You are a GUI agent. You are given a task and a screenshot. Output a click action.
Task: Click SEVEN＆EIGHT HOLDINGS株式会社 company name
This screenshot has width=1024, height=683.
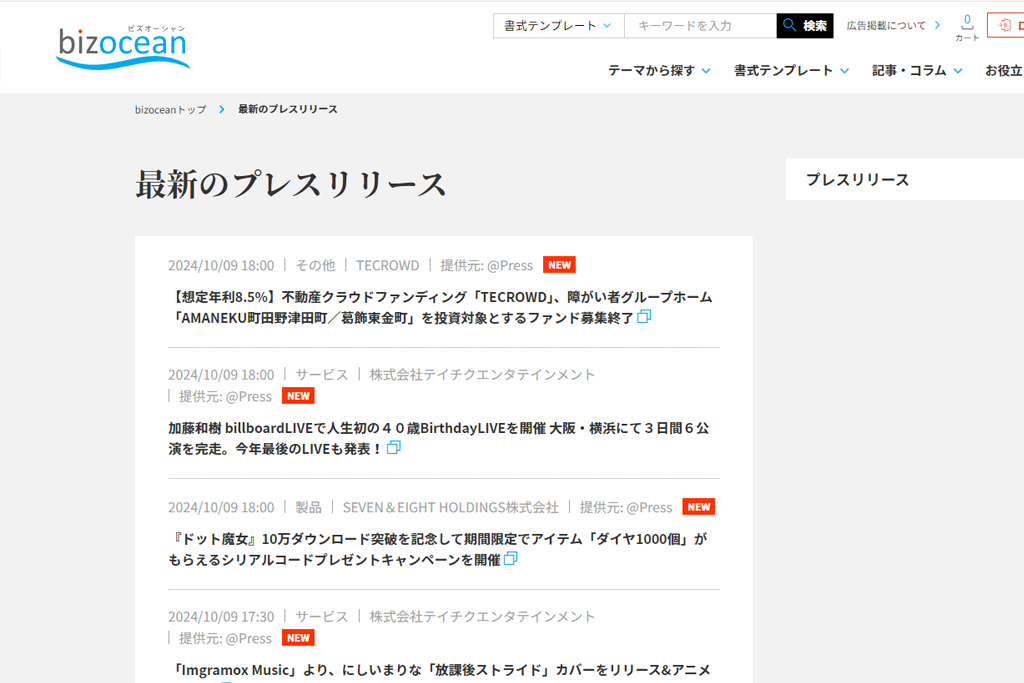coord(451,507)
